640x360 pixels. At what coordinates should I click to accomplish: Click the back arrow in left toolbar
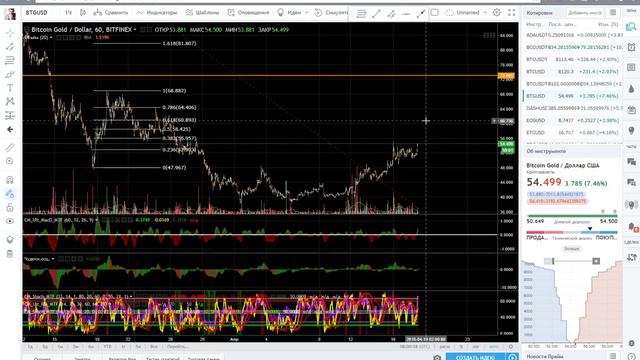coord(10,129)
